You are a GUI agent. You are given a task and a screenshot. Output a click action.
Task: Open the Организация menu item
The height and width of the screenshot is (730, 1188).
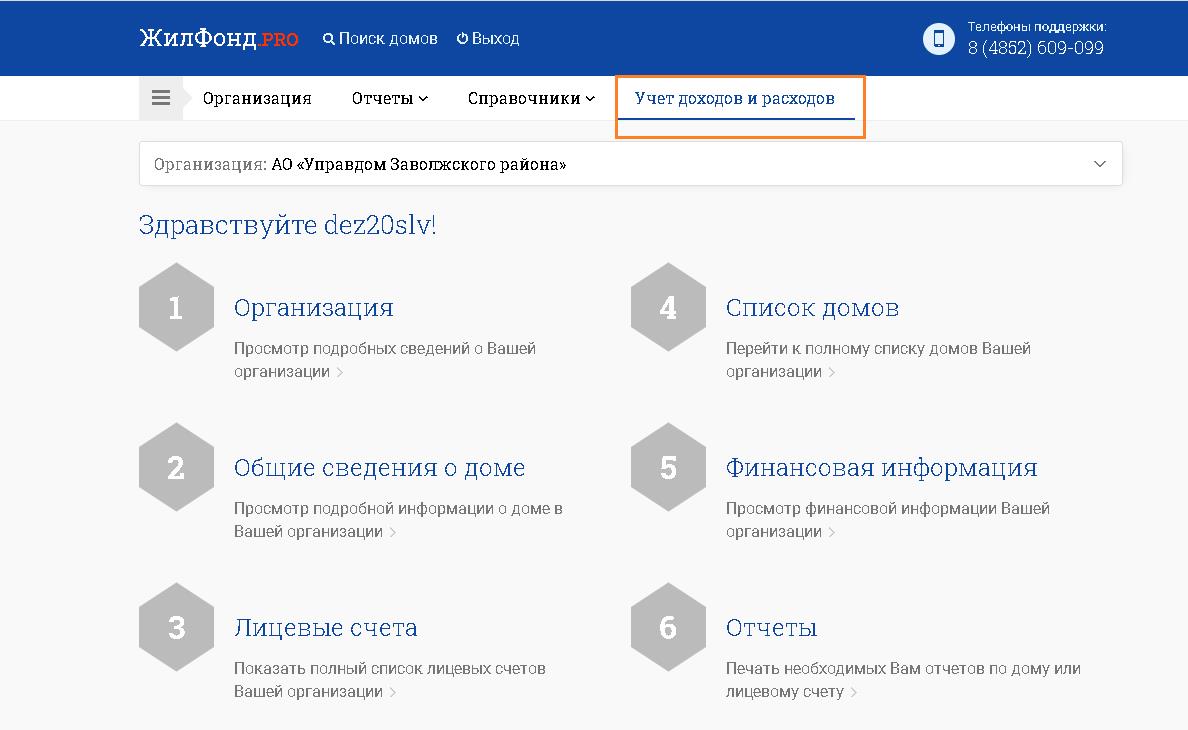[x=257, y=98]
